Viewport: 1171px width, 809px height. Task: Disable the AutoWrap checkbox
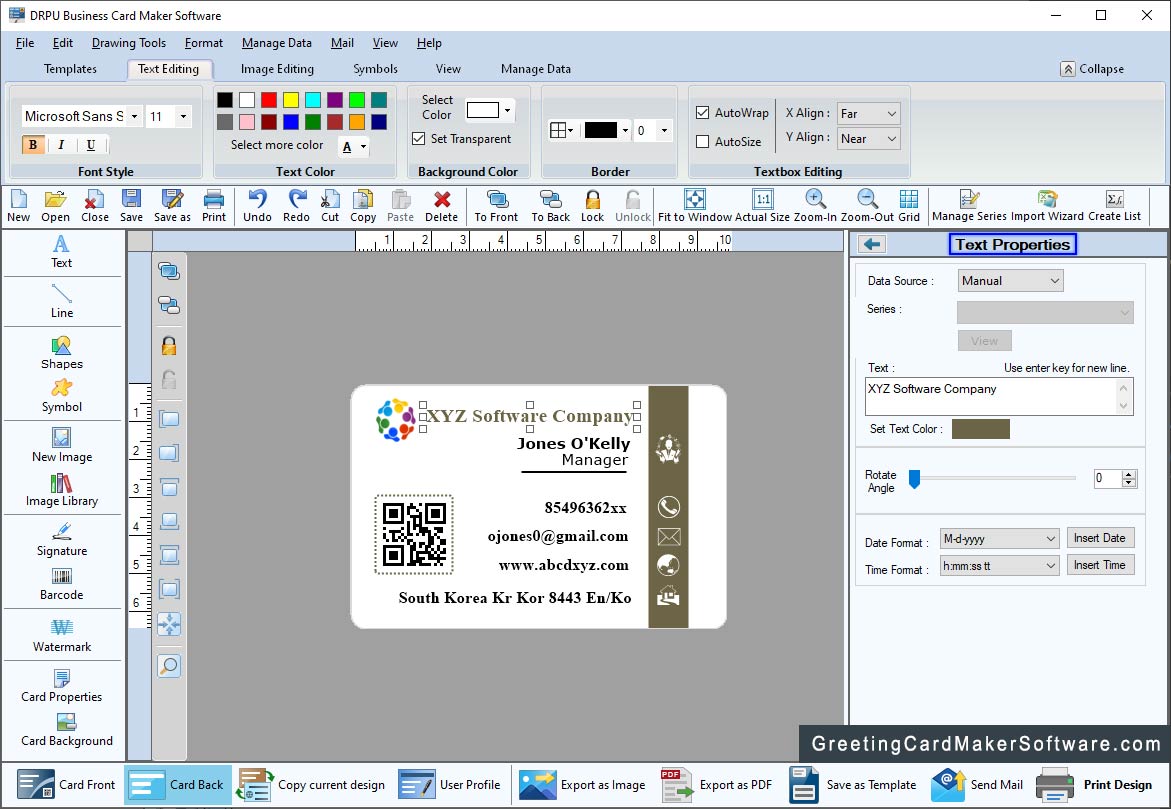[x=702, y=113]
